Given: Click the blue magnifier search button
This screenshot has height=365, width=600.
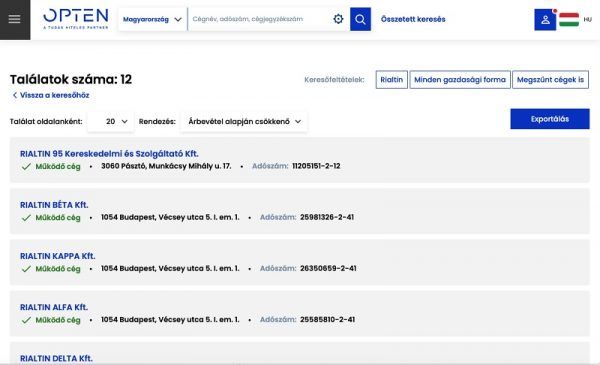Looking at the screenshot, I should [360, 19].
